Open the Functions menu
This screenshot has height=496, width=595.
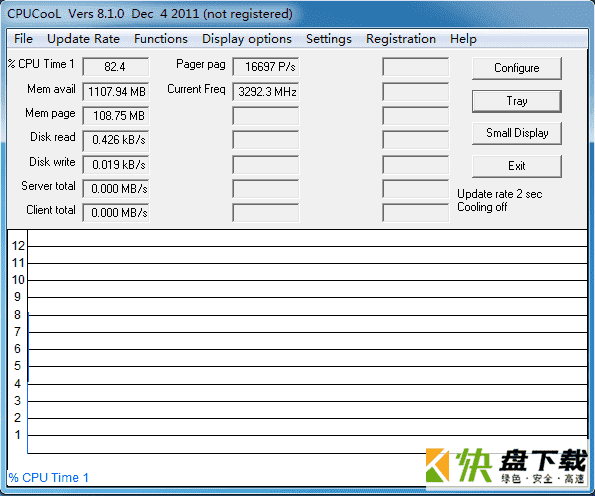tap(161, 39)
